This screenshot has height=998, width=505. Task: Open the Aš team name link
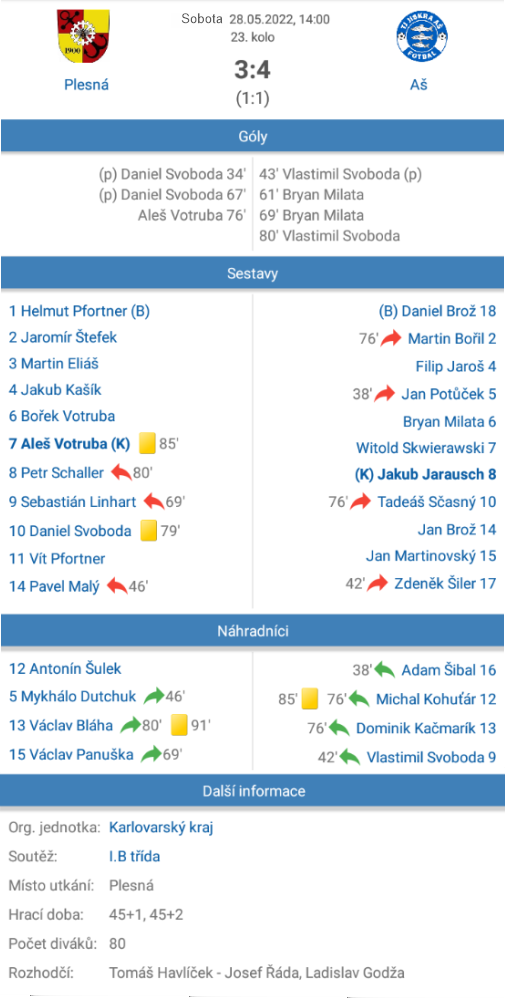click(418, 84)
